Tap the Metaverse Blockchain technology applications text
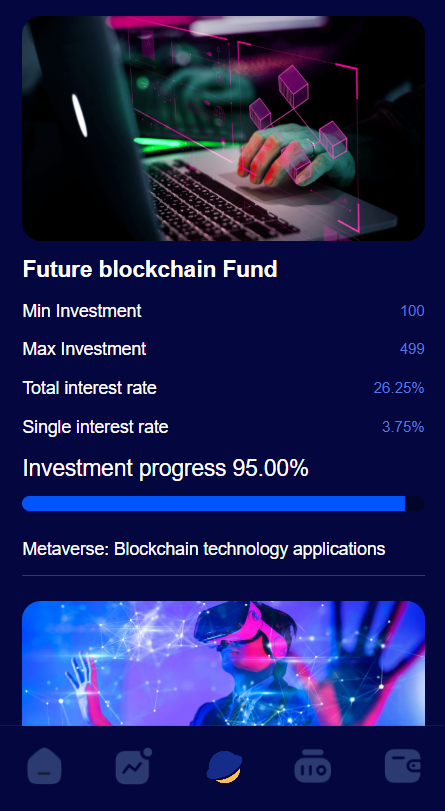 tap(204, 549)
